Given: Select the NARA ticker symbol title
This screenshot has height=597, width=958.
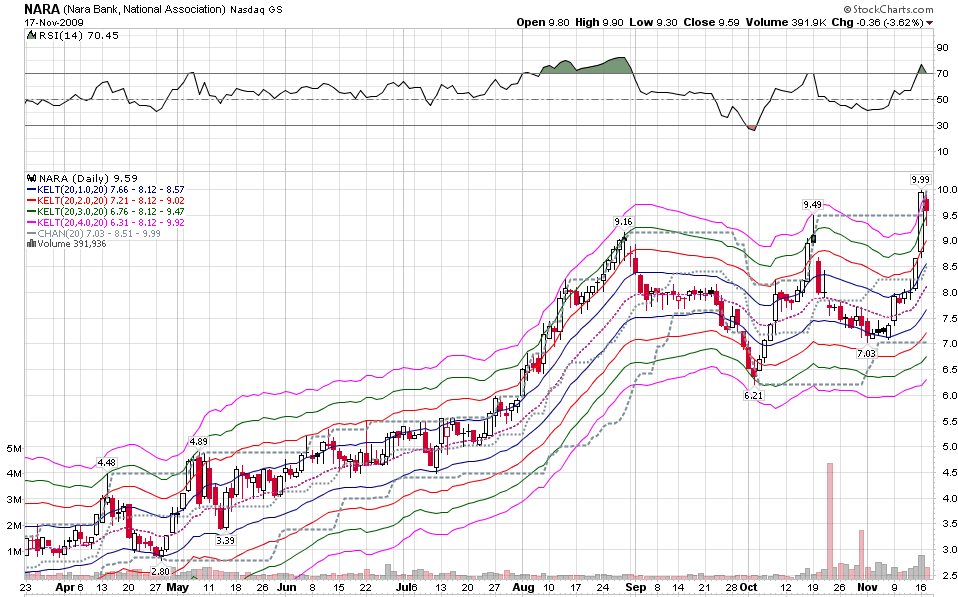Looking at the screenshot, I should (x=42, y=9).
